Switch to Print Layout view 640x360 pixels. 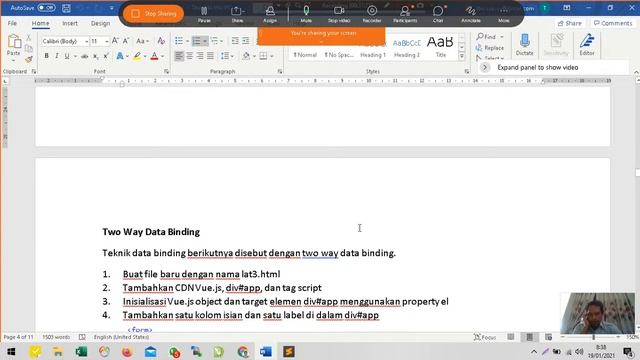coord(529,337)
